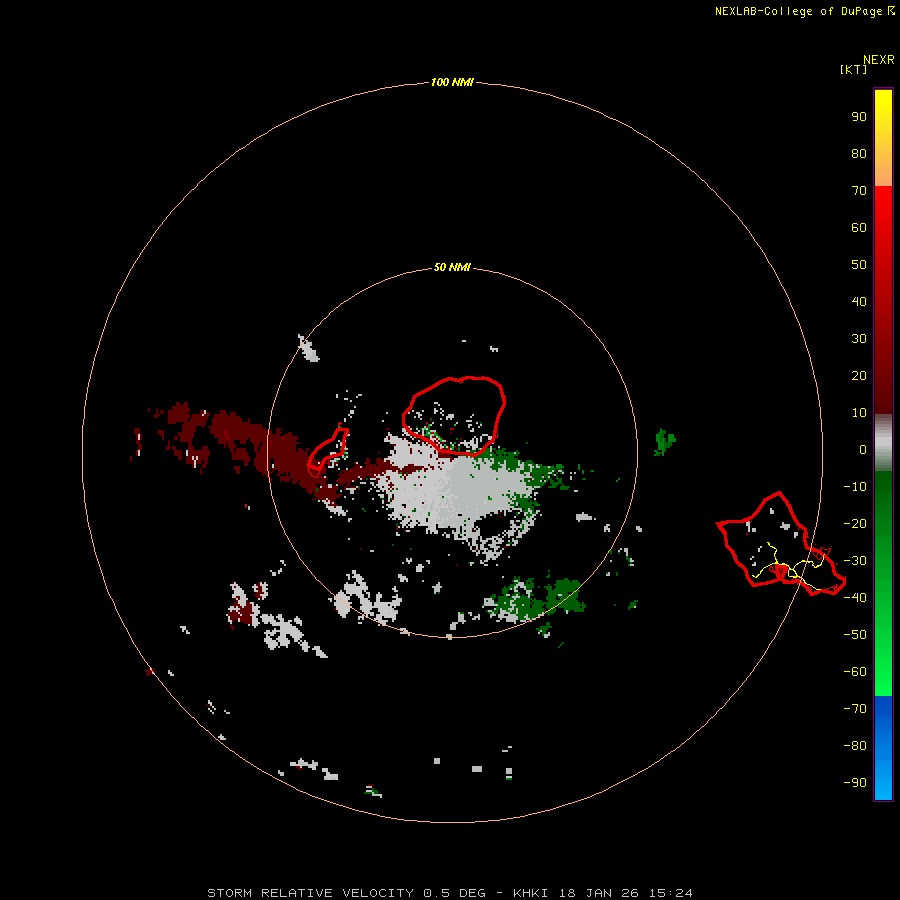Click the gray zero-velocity segment of color bar

click(x=883, y=443)
